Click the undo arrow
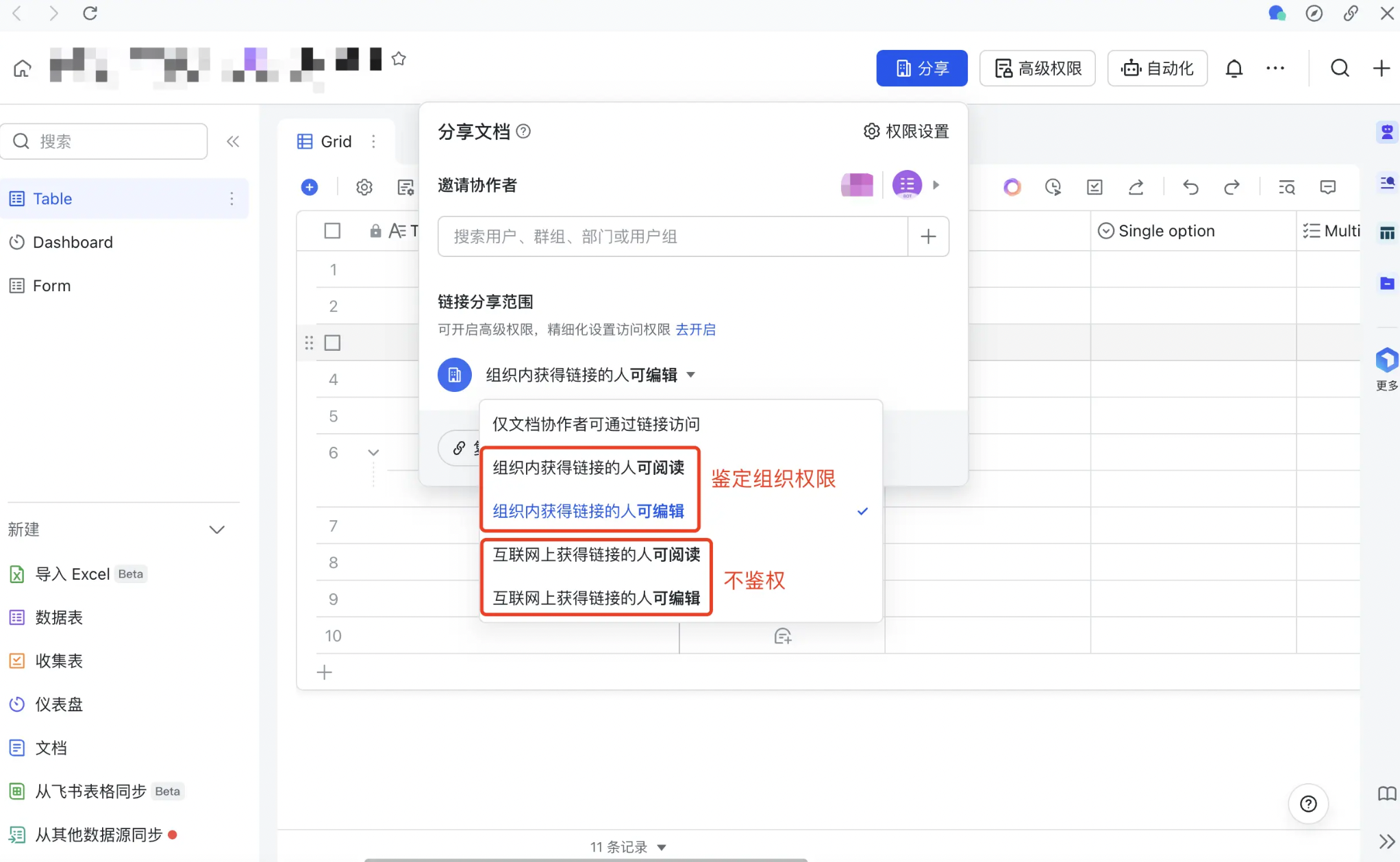The width and height of the screenshot is (1400, 862). 1190,187
